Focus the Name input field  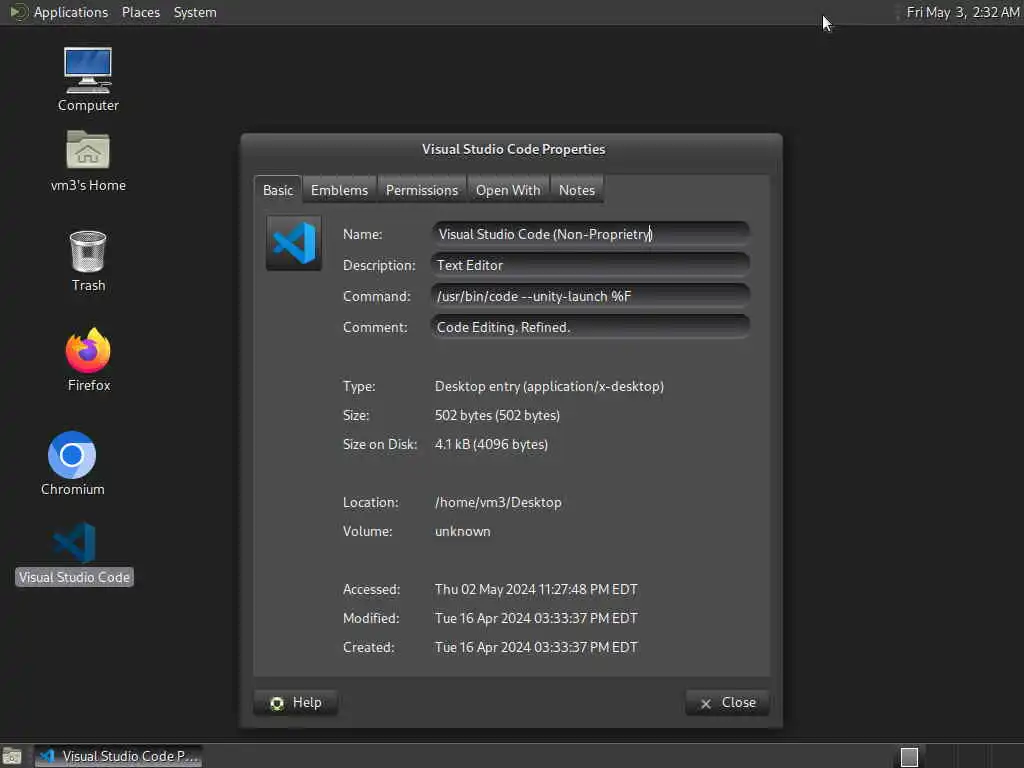[x=590, y=234]
